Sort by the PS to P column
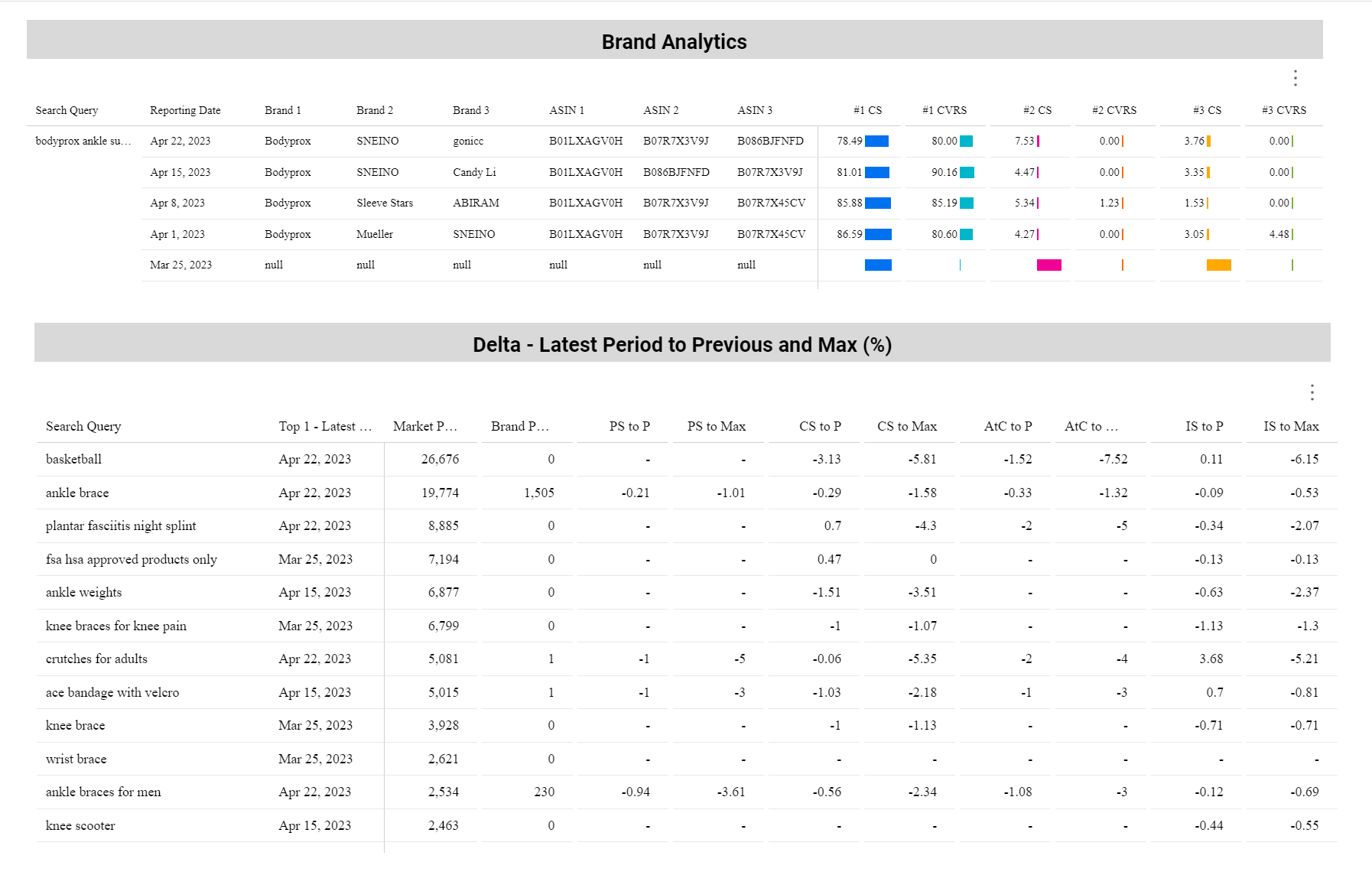Viewport: 1372px width, 875px height. 629,426
